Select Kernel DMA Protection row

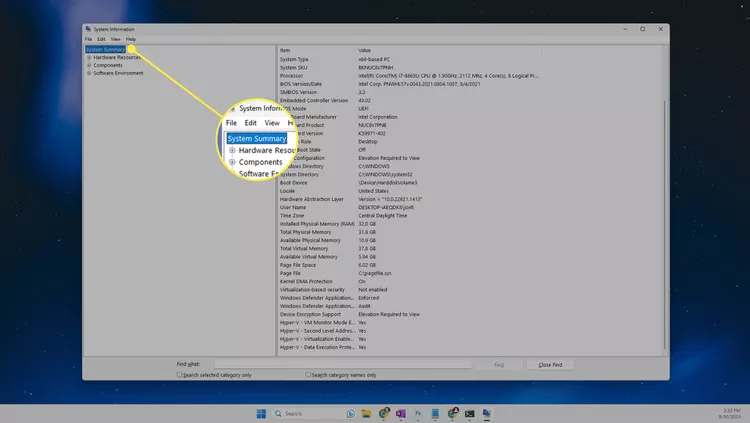(x=471, y=281)
